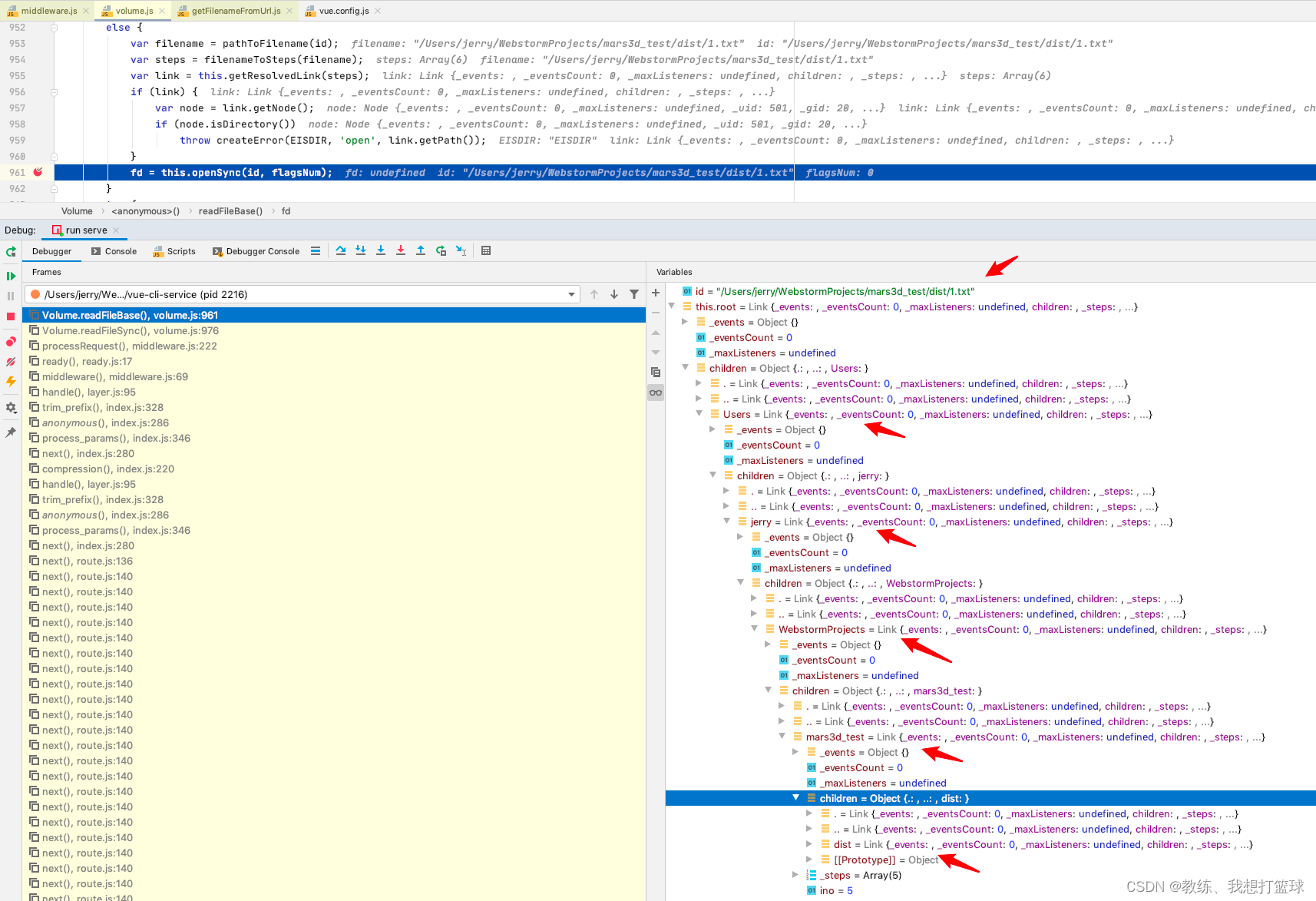The width and height of the screenshot is (1316, 901).
Task: Move watch up arrow in Variables sidebar
Action: click(656, 333)
